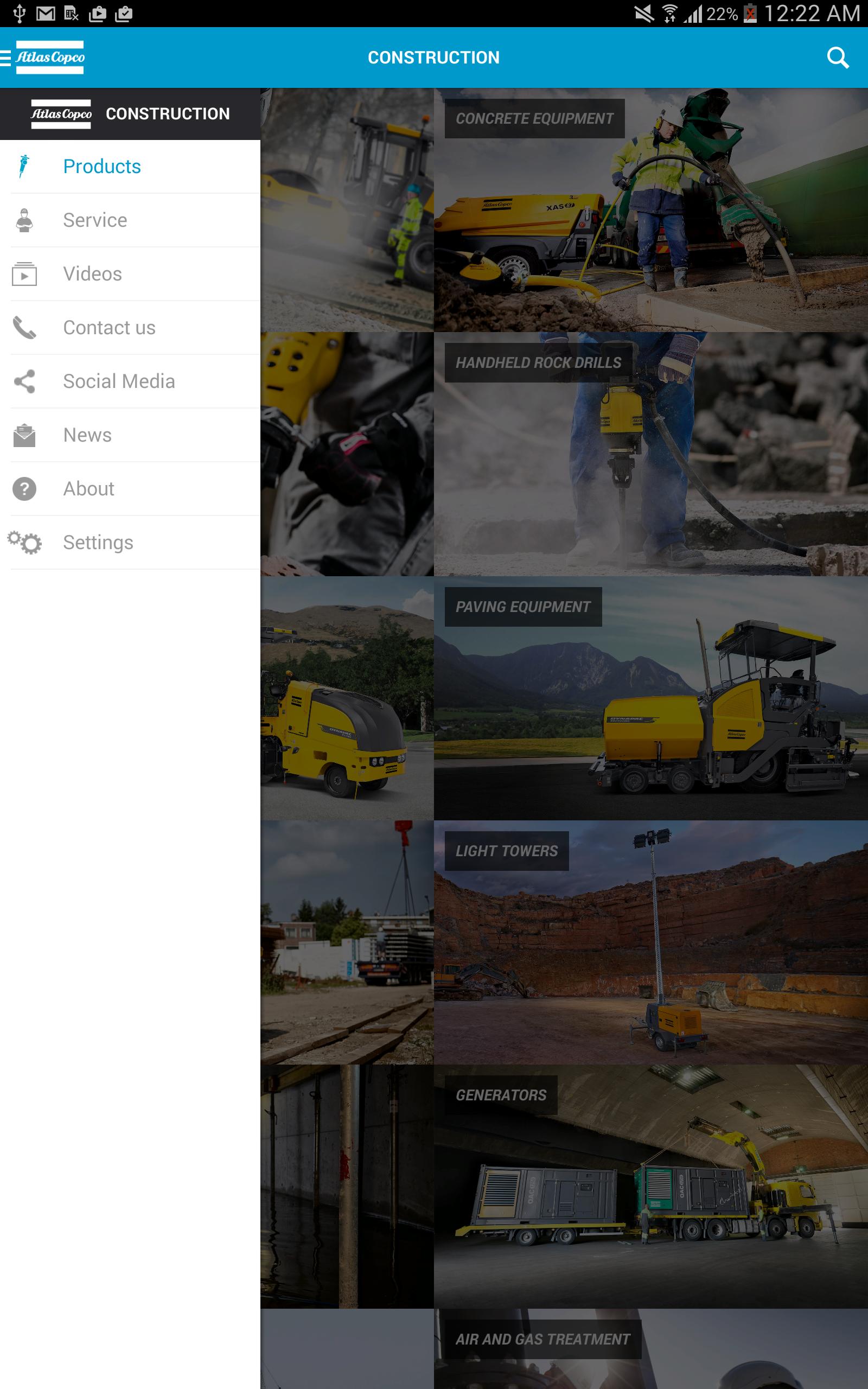The image size is (868, 1389).
Task: Open the Videos menu item
Action: pos(130,274)
